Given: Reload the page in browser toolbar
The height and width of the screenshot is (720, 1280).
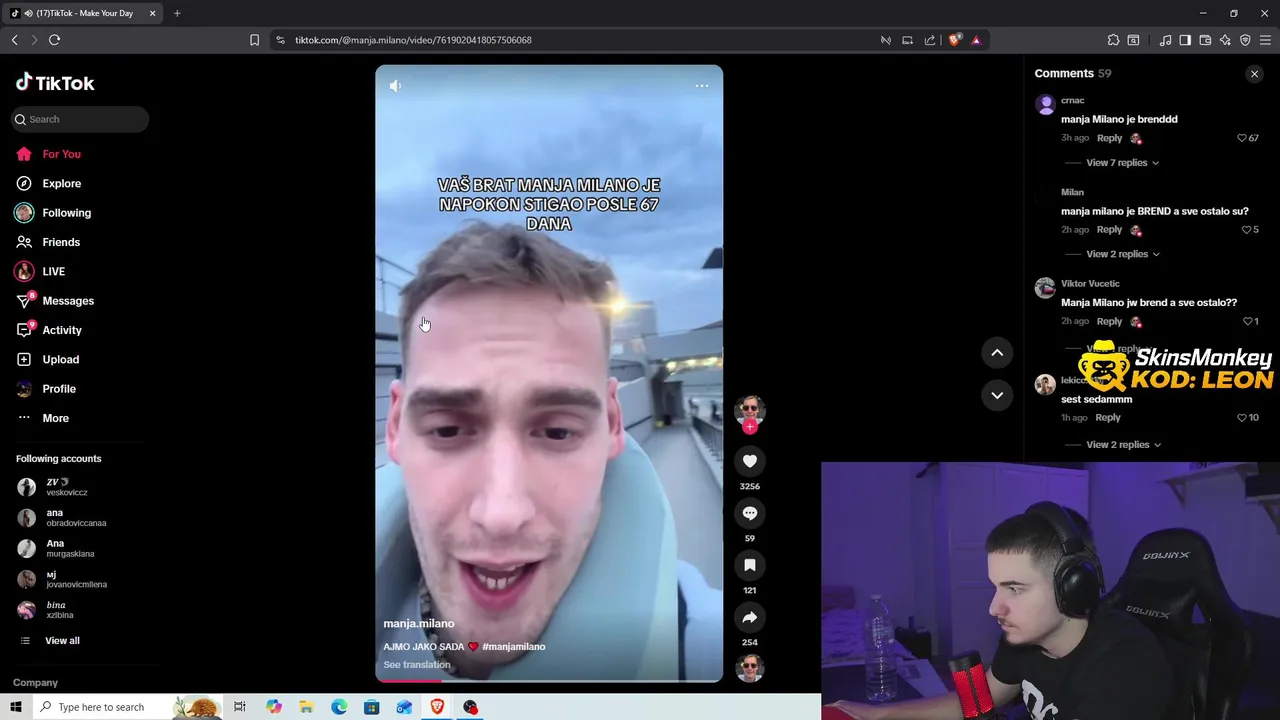Looking at the screenshot, I should click(54, 40).
